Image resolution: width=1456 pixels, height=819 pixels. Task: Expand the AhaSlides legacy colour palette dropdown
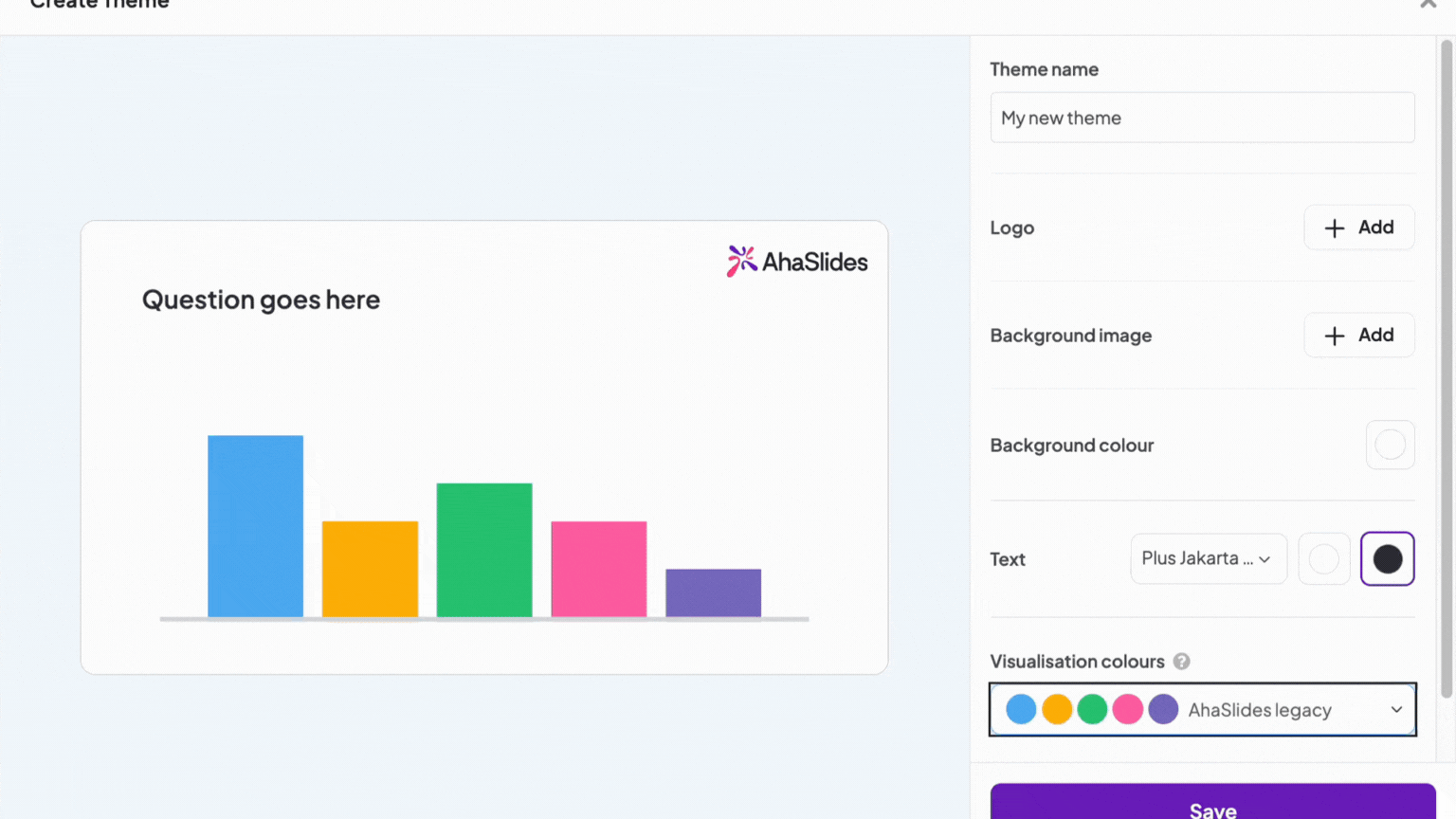(1203, 709)
